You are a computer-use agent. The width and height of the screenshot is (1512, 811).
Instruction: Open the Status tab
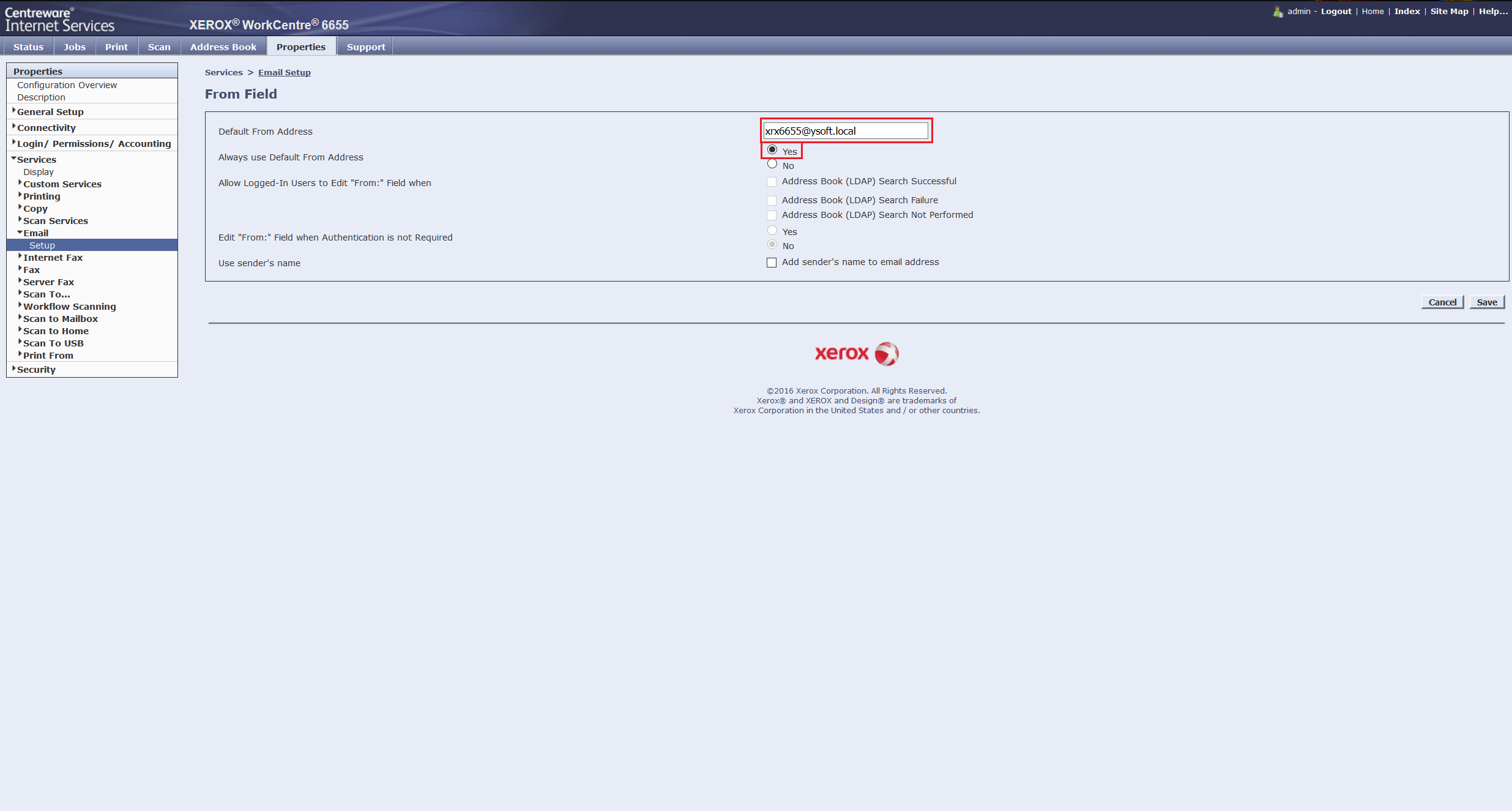[x=28, y=47]
